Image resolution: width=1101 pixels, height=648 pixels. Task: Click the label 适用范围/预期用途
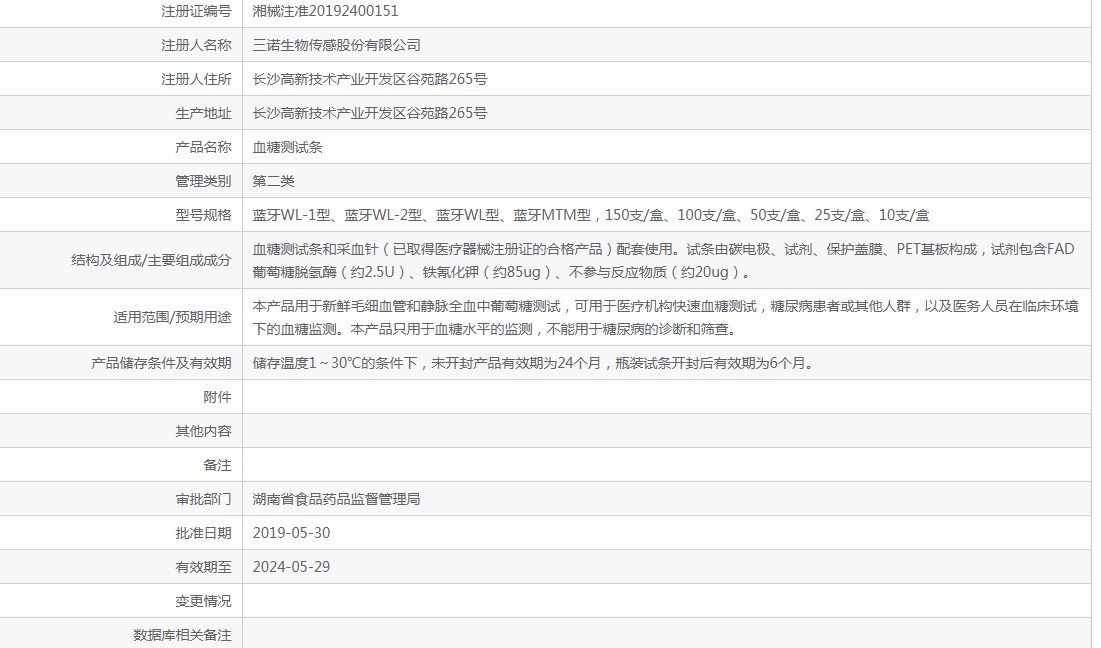[172, 317]
